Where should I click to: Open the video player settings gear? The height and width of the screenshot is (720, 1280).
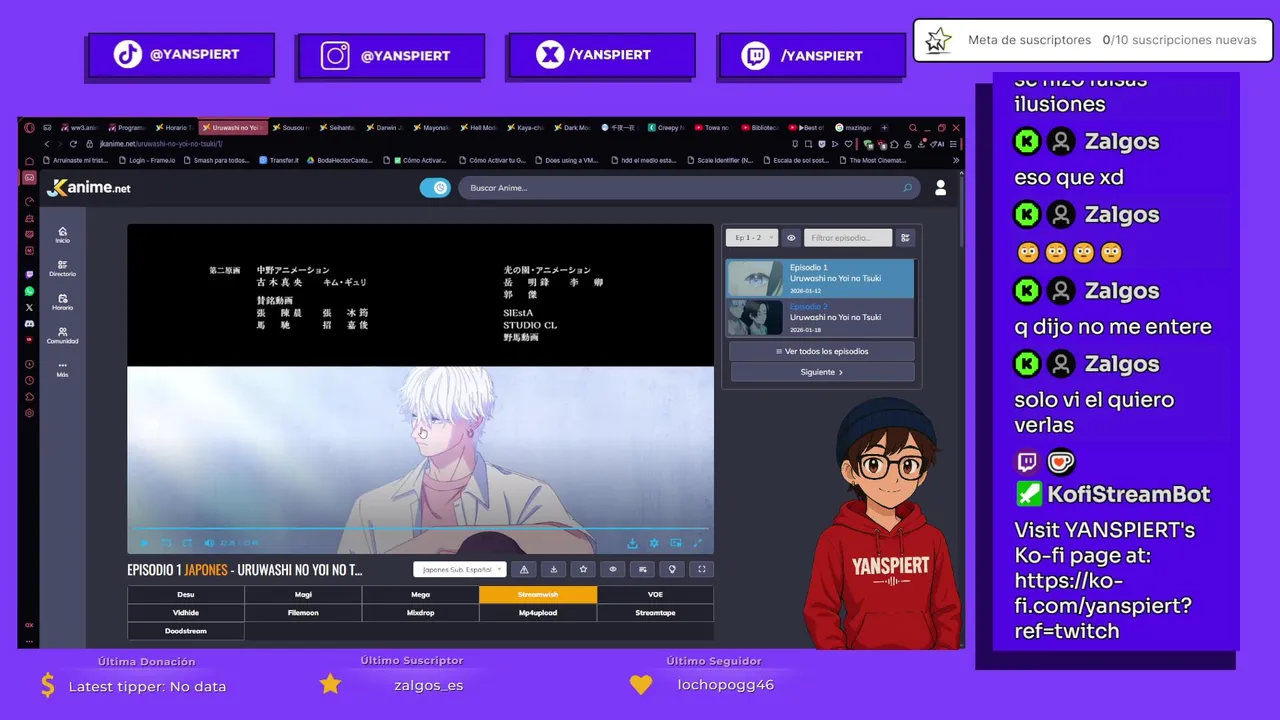(x=654, y=543)
